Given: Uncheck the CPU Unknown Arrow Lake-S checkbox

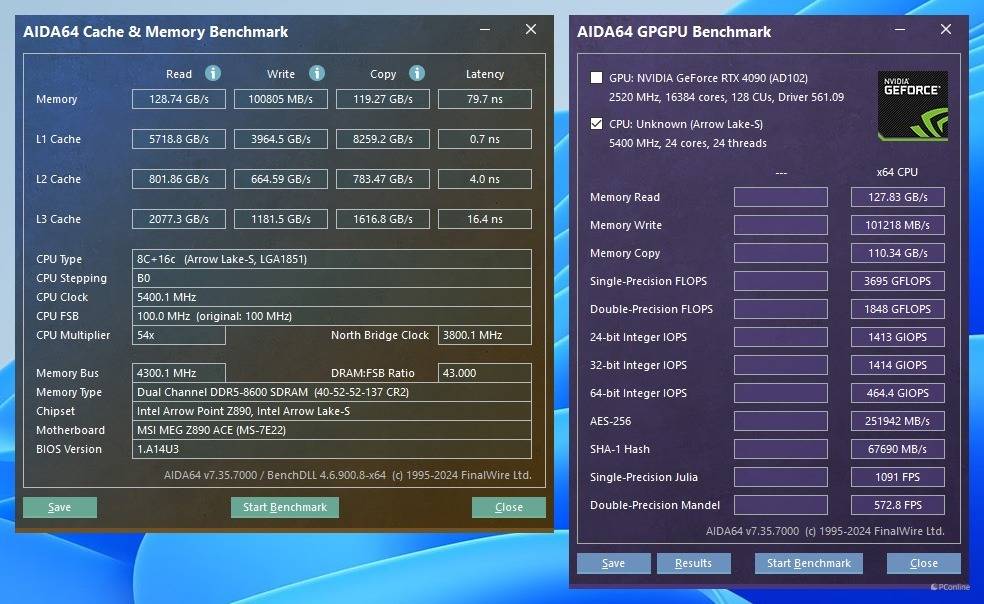Looking at the screenshot, I should click(x=597, y=124).
